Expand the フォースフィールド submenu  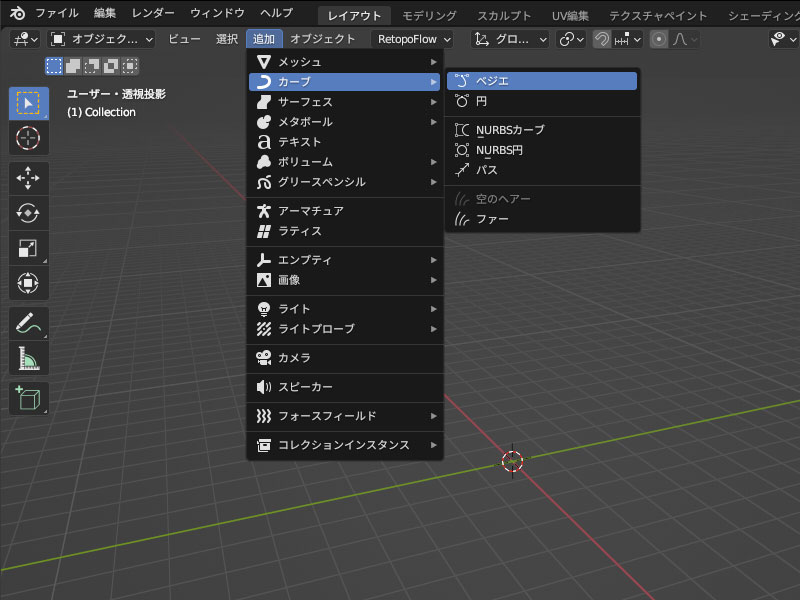pyautogui.click(x=344, y=416)
